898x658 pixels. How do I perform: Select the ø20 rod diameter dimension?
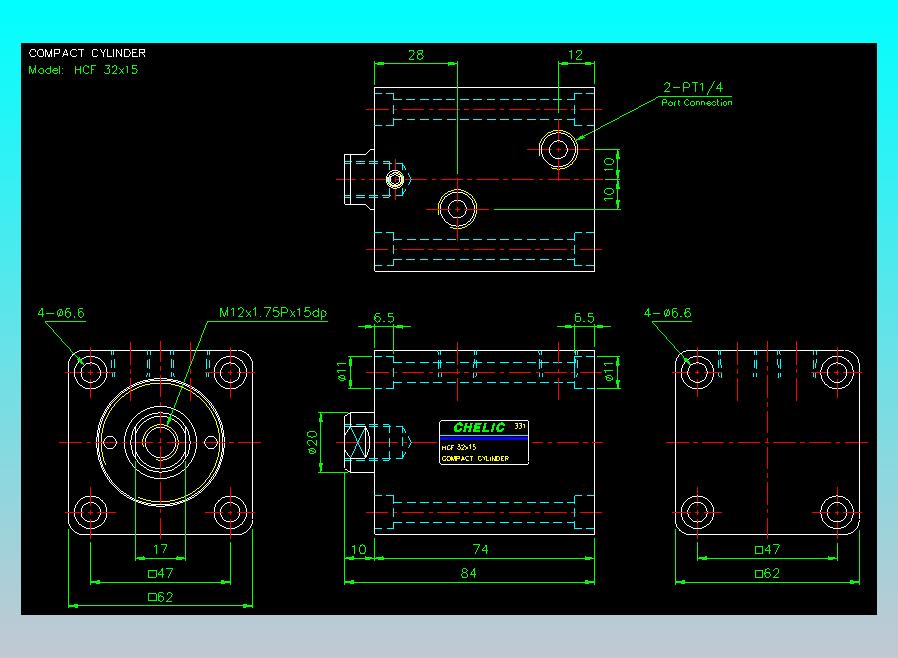click(312, 443)
